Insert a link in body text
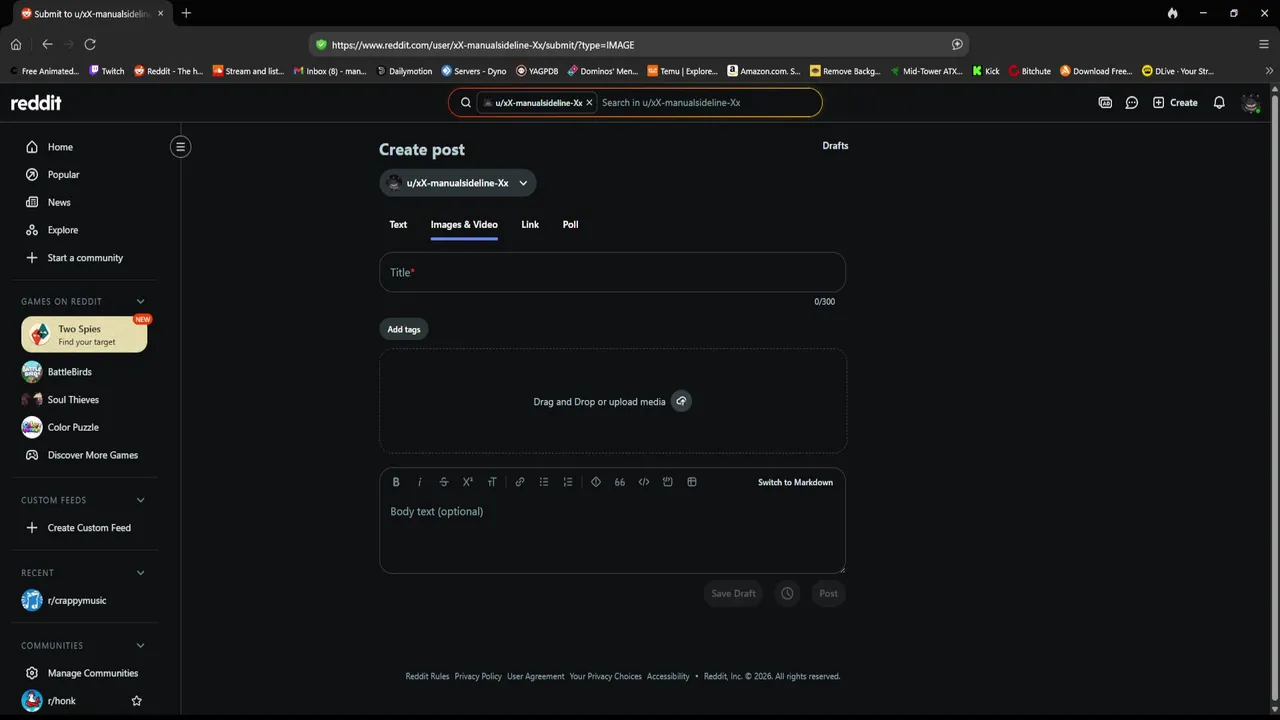Viewport: 1280px width, 720px height. (520, 482)
